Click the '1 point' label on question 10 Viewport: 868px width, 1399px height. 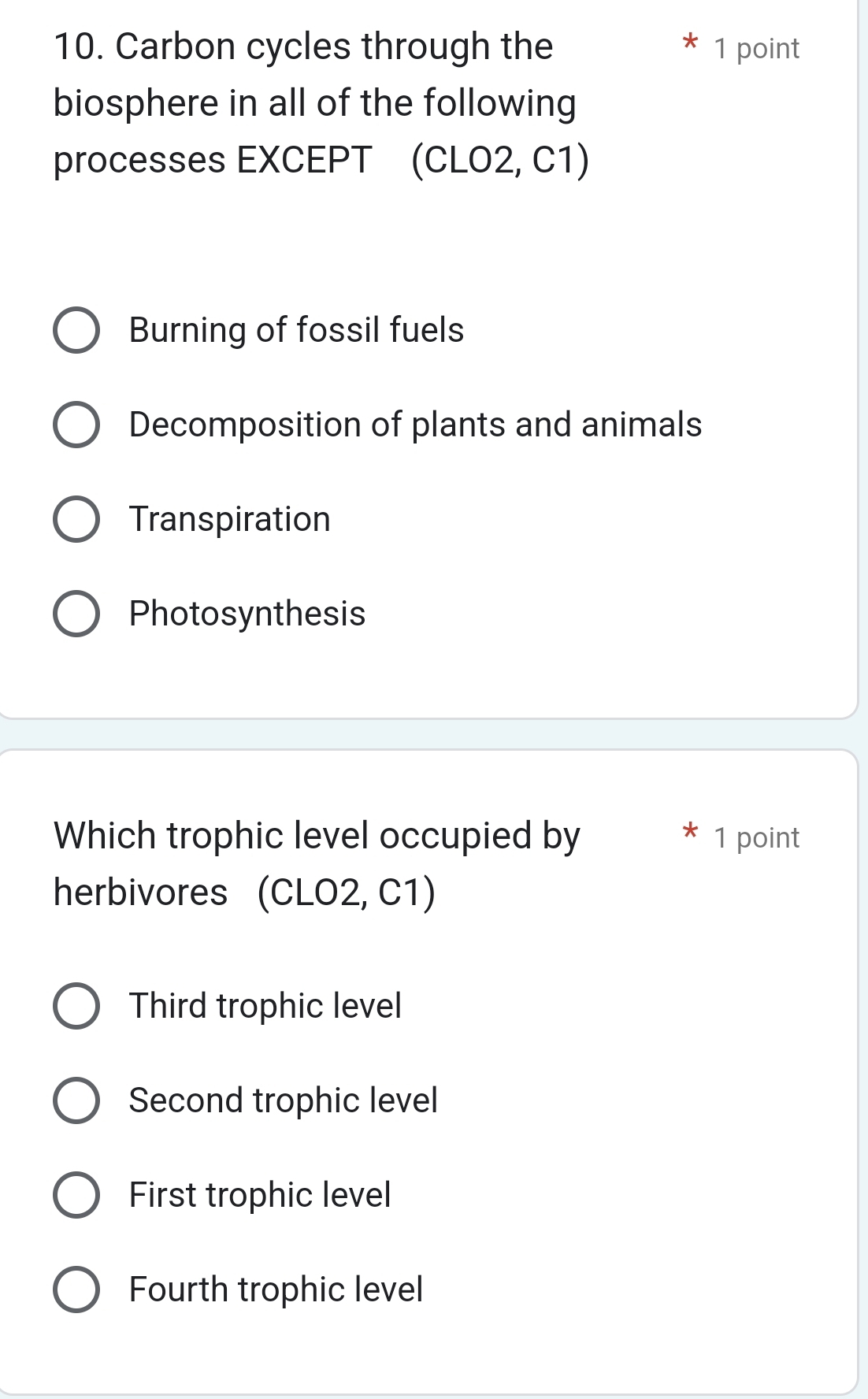coord(755,49)
